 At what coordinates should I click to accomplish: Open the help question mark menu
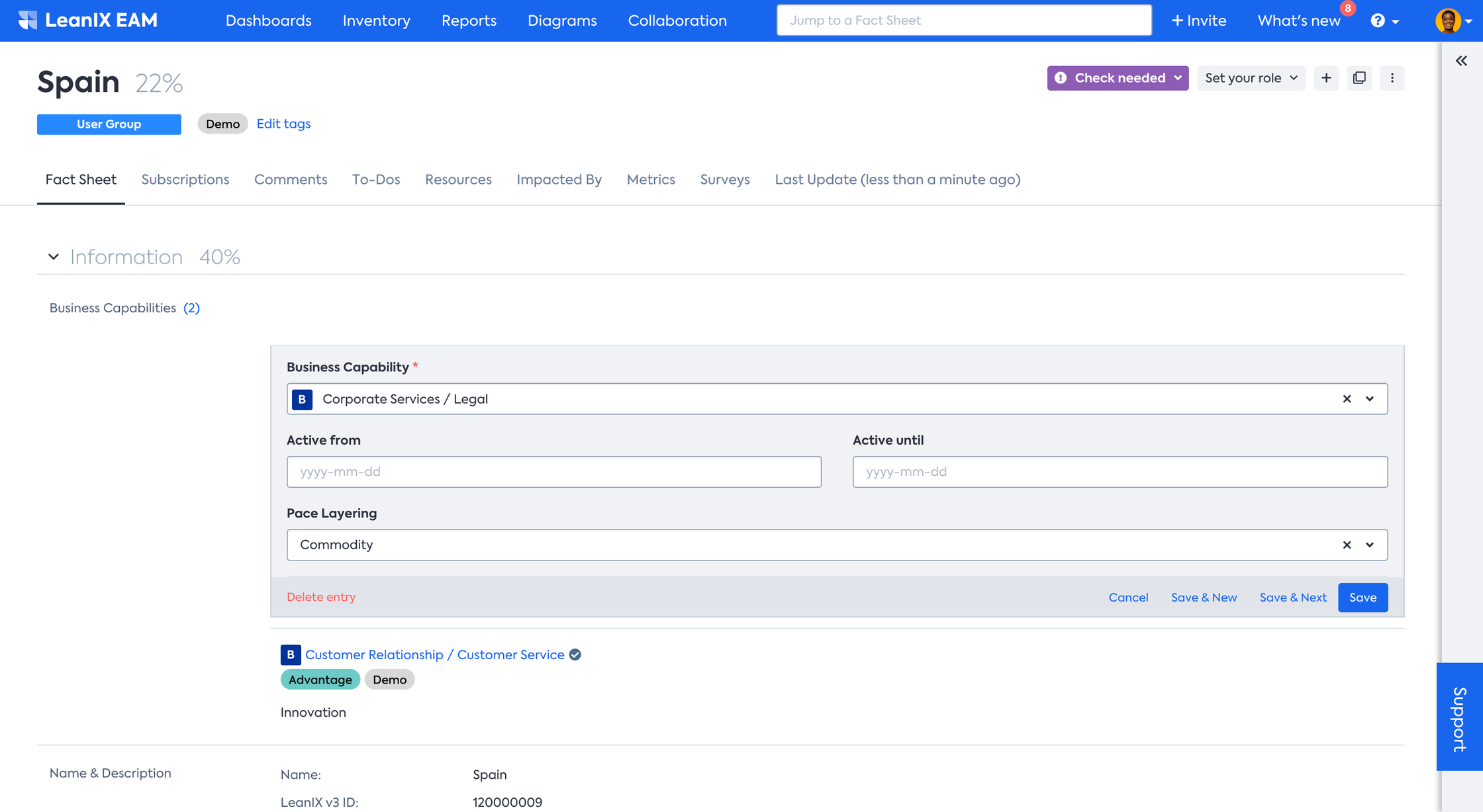[1384, 21]
